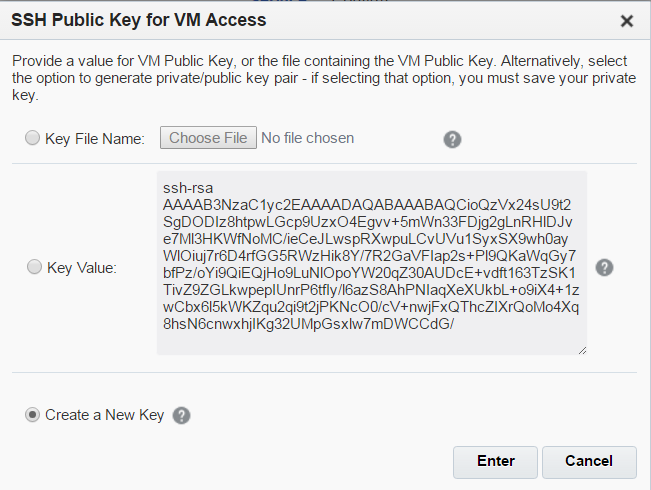The height and width of the screenshot is (490, 651).
Task: Select the Key Value radio button
Action: coord(35,267)
